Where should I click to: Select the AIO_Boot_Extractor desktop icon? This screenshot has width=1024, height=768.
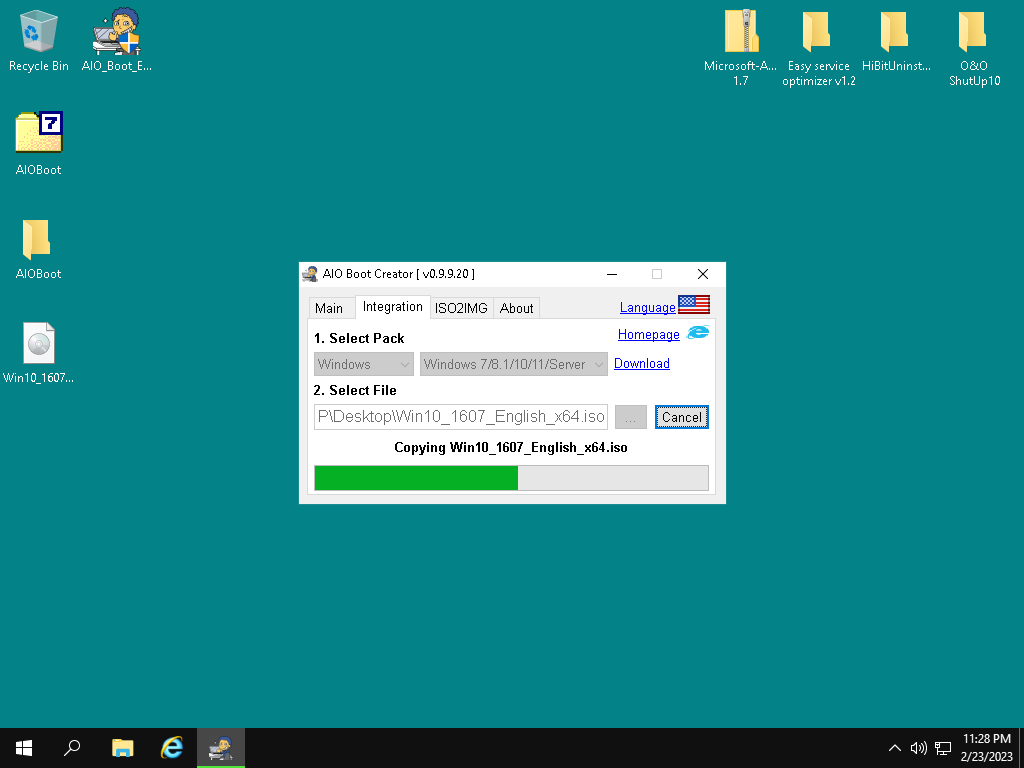(x=116, y=35)
